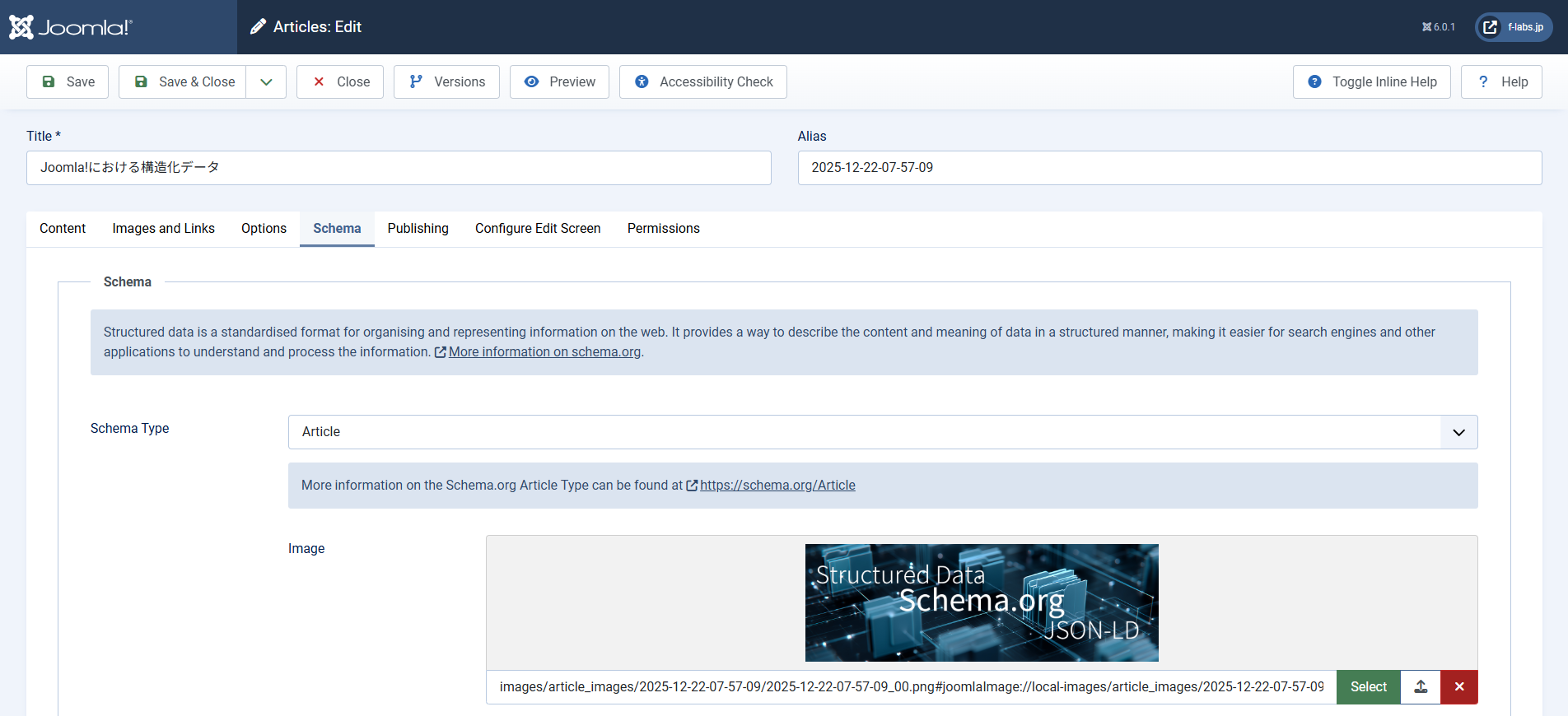Image resolution: width=1568 pixels, height=716 pixels.
Task: Open the Images and Links tab
Action: (163, 229)
